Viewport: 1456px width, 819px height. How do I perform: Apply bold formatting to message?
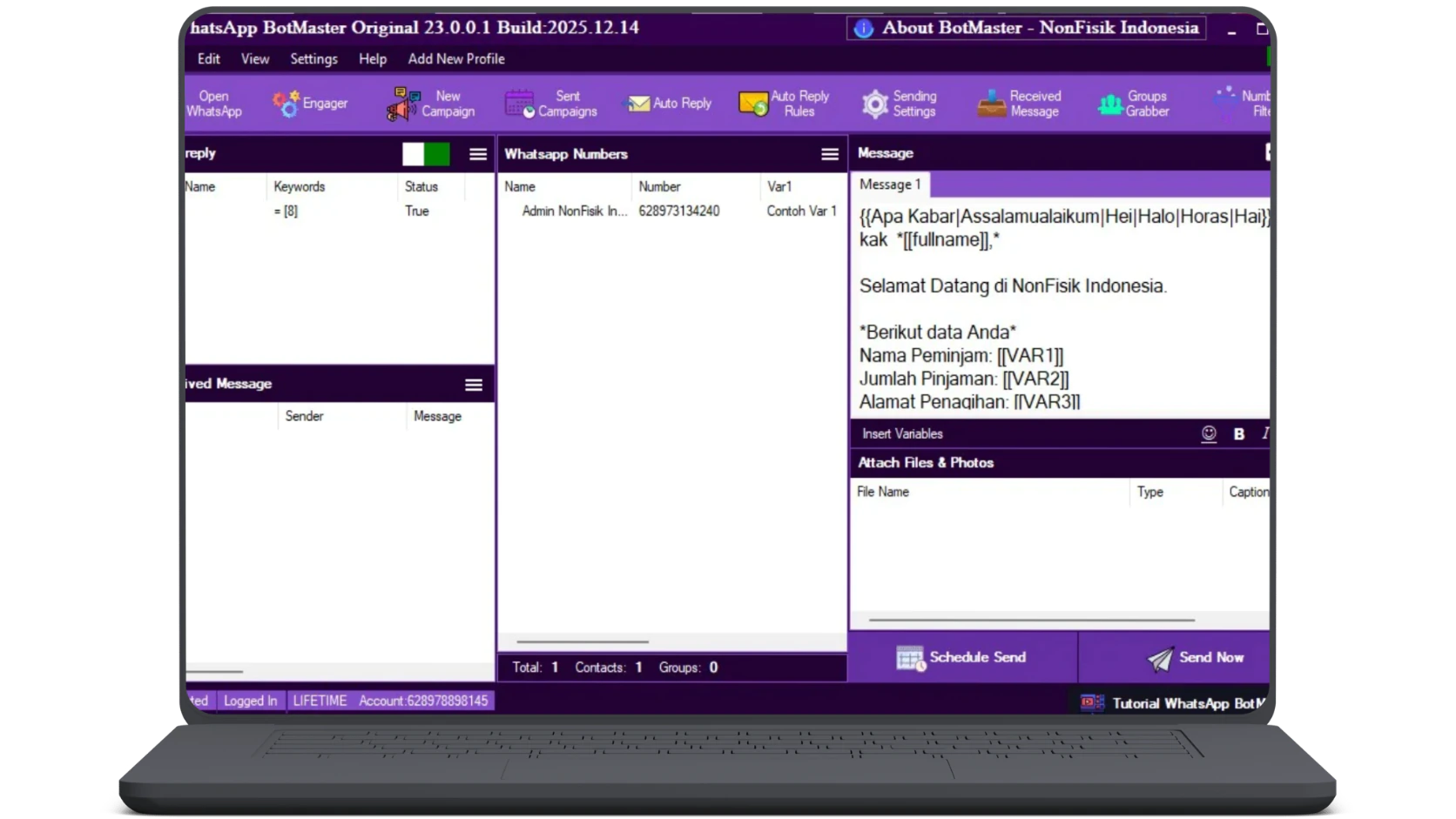tap(1239, 433)
